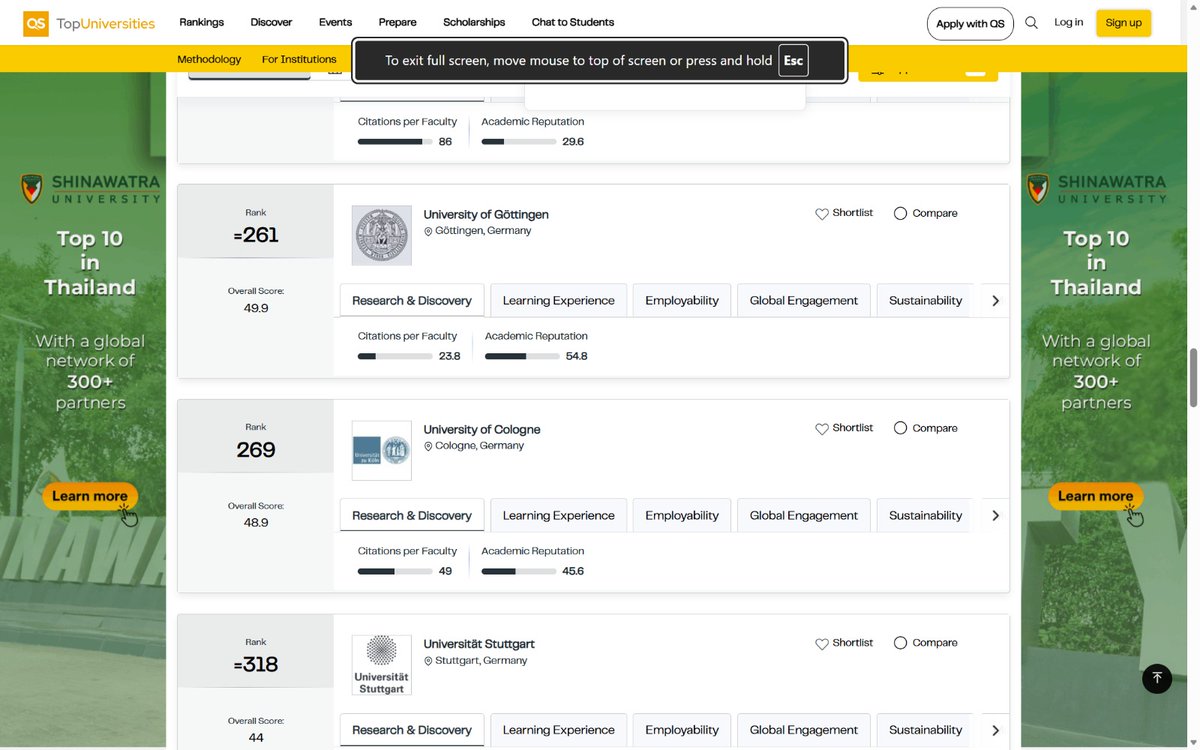This screenshot has width=1200, height=750.
Task: Select Sustainability tab for Cologne
Action: click(x=923, y=516)
